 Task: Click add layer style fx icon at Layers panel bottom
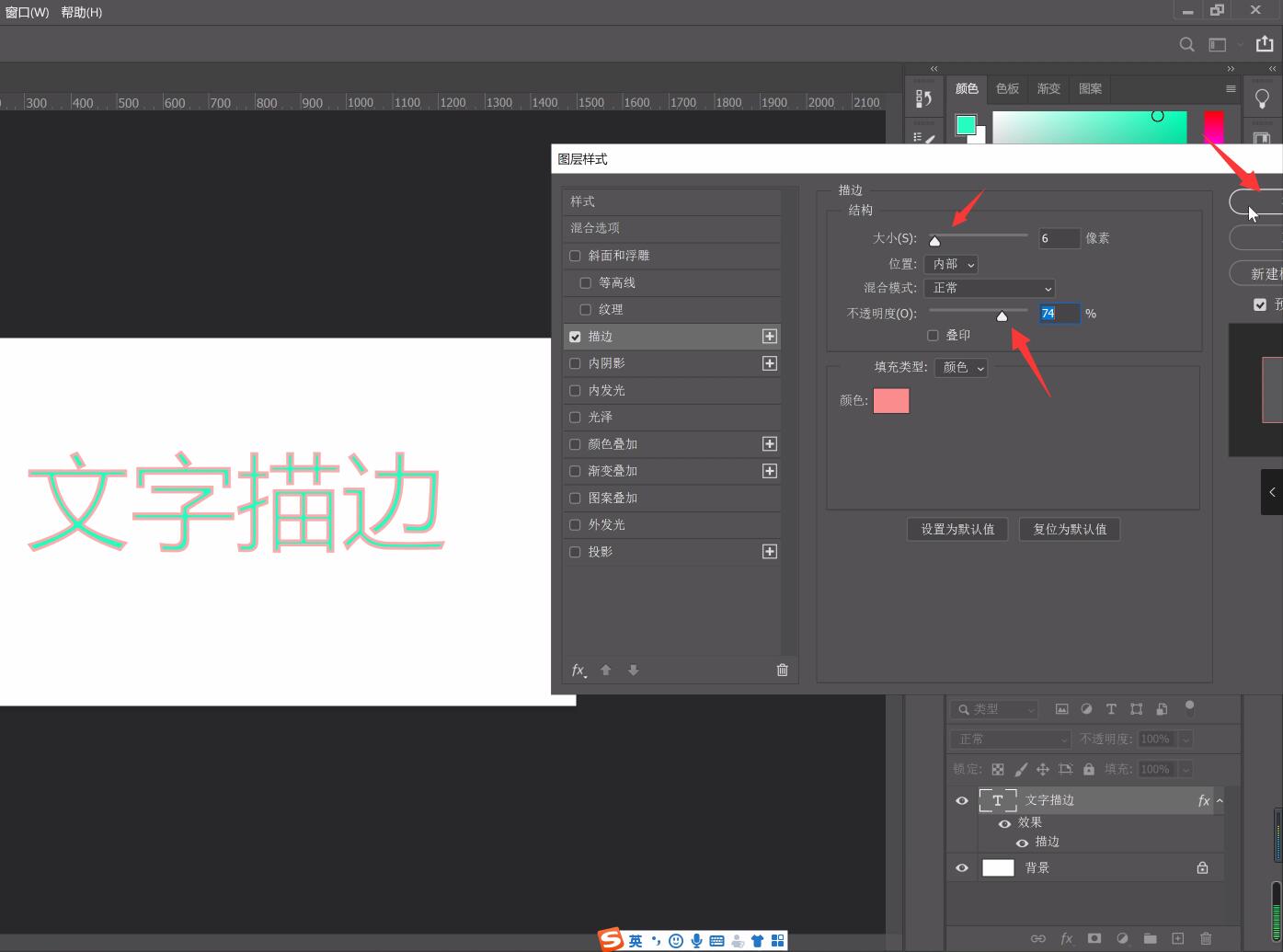coord(1067,938)
